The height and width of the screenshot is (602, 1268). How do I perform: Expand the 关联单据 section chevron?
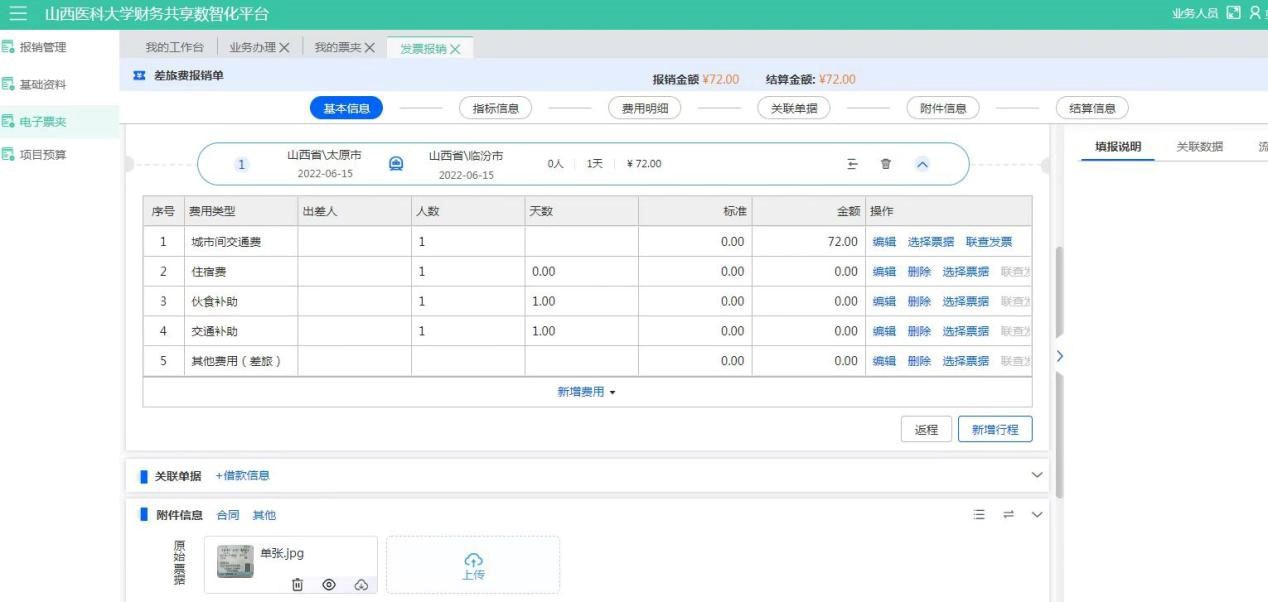click(1036, 475)
